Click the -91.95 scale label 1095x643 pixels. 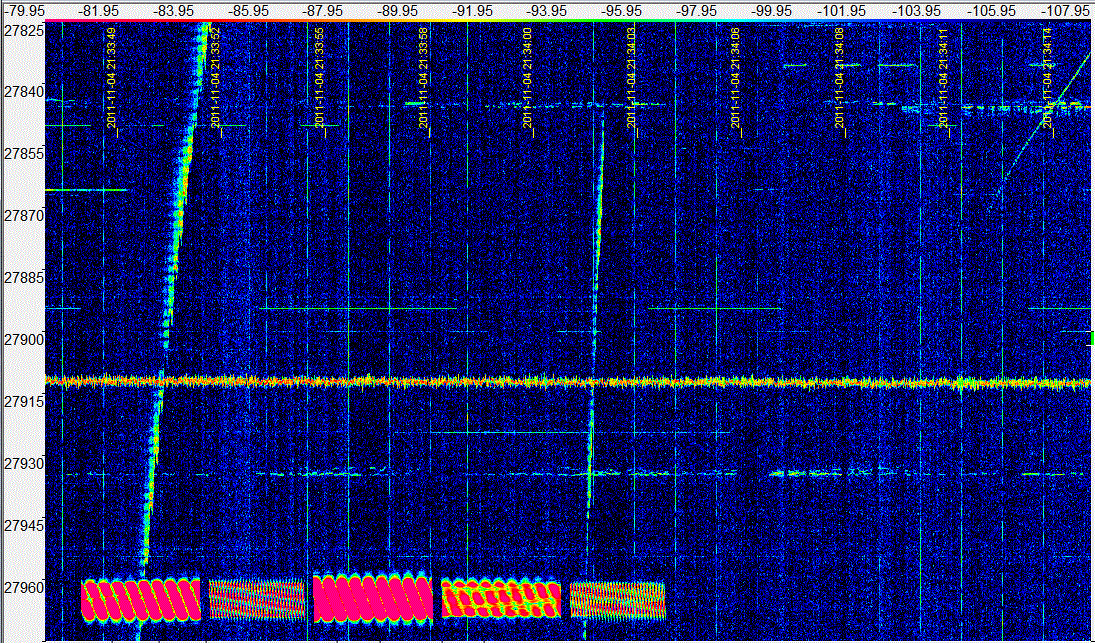click(473, 11)
